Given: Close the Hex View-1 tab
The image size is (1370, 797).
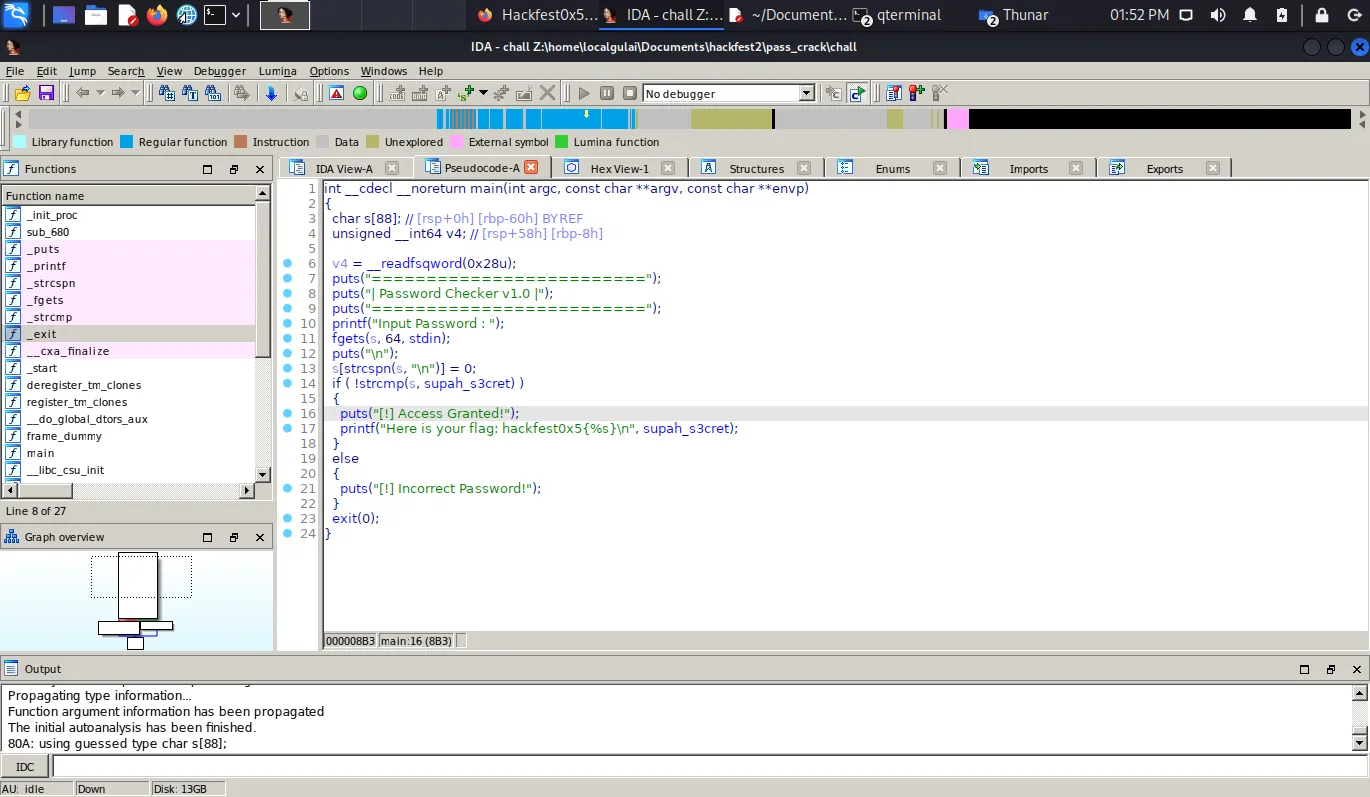Looking at the screenshot, I should pos(668,168).
